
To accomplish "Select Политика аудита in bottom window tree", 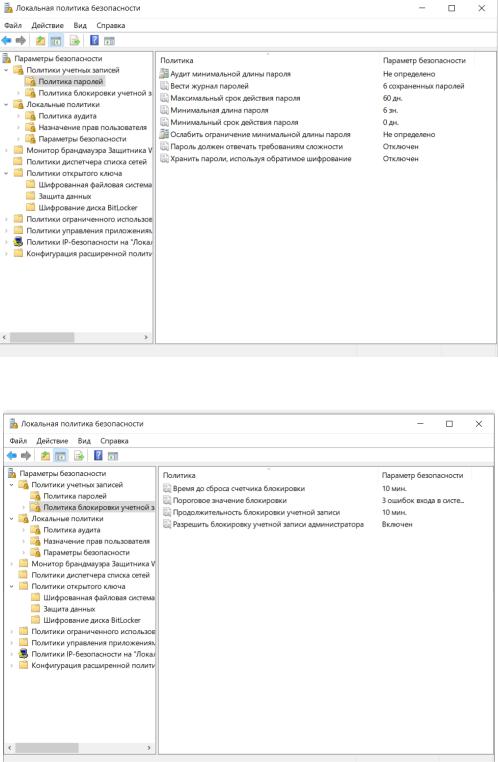I will 71,530.
